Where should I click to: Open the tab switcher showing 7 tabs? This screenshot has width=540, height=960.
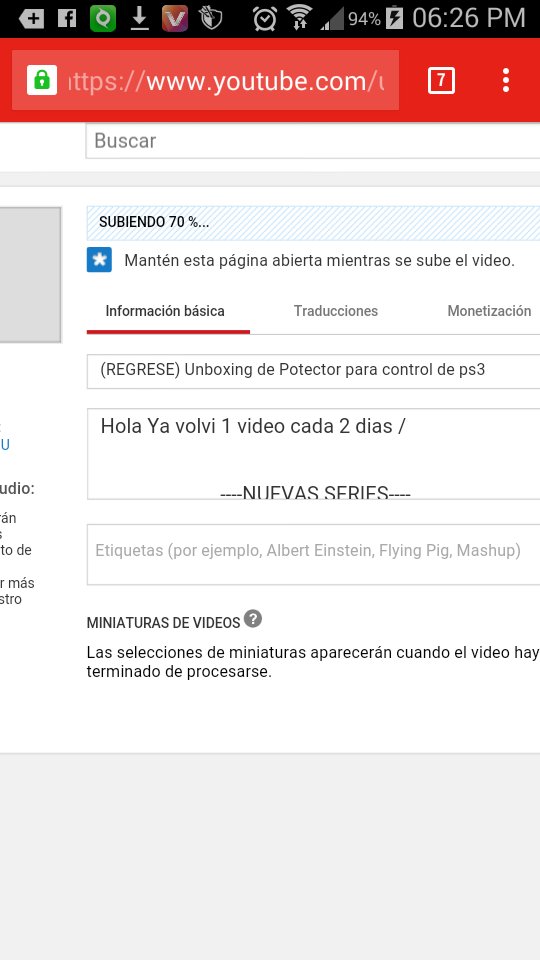441,80
